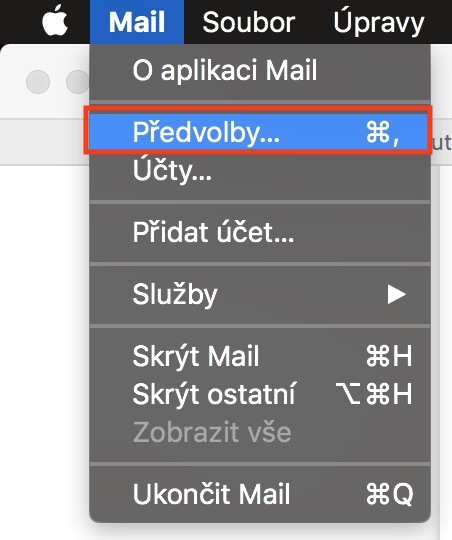
Task: Choose Skrýt ostatní option
Action: click(260, 394)
